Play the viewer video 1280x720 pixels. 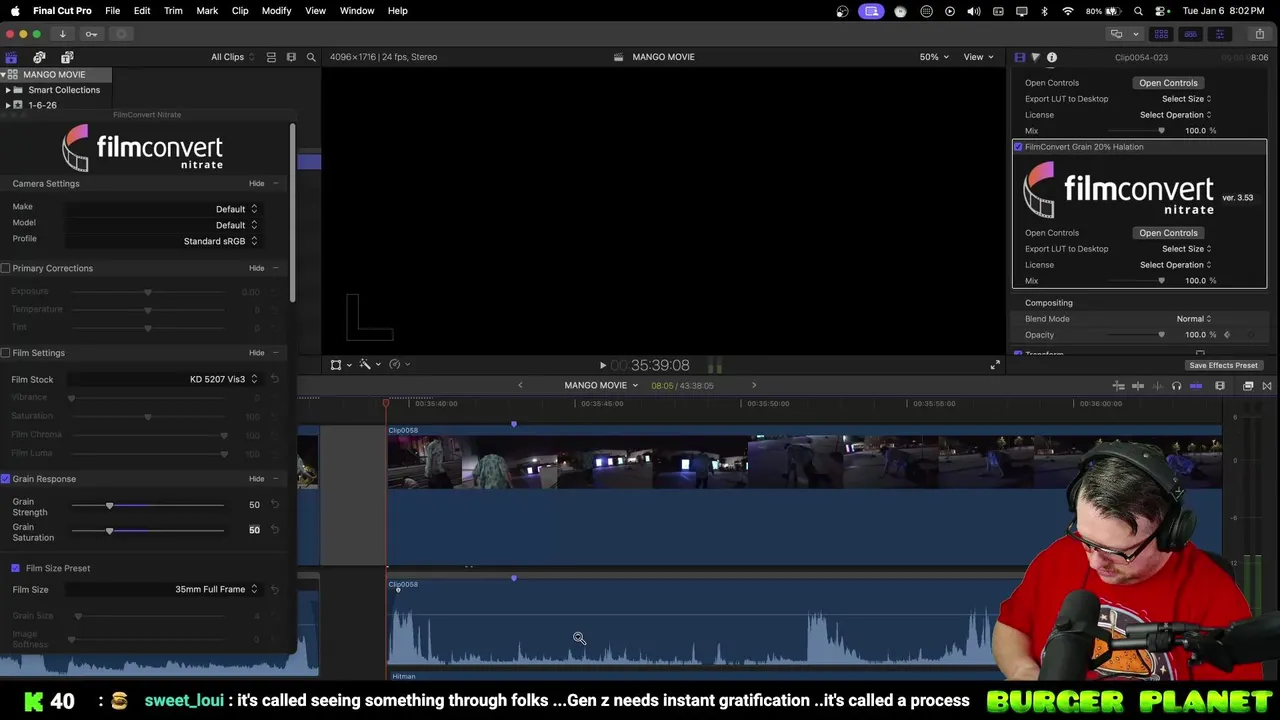602,366
